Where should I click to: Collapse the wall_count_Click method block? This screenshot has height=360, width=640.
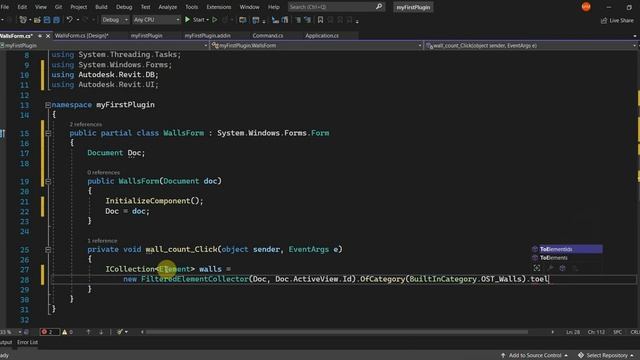tap(48, 249)
